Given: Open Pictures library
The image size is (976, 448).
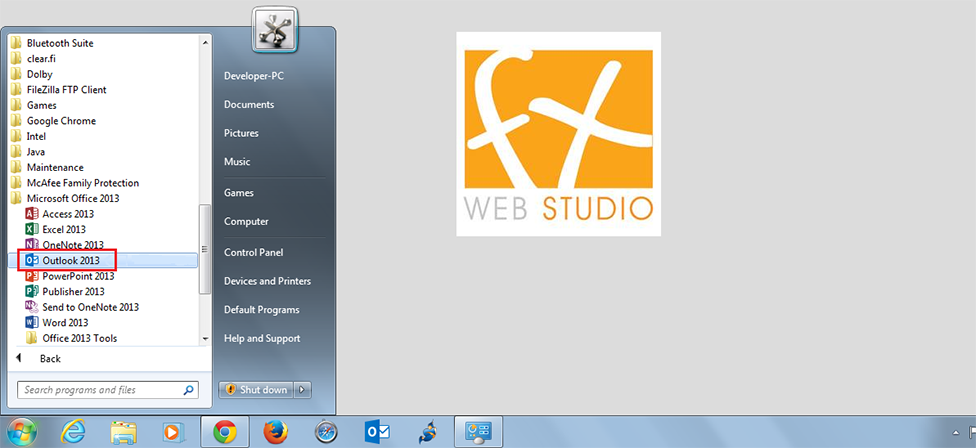Looking at the screenshot, I should tap(242, 133).
